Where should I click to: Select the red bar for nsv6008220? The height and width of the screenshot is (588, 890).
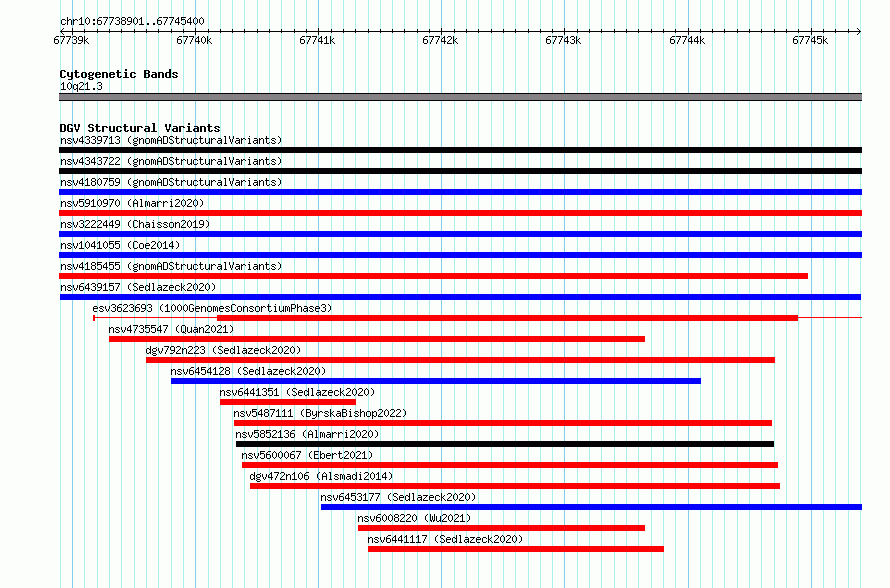click(x=502, y=528)
